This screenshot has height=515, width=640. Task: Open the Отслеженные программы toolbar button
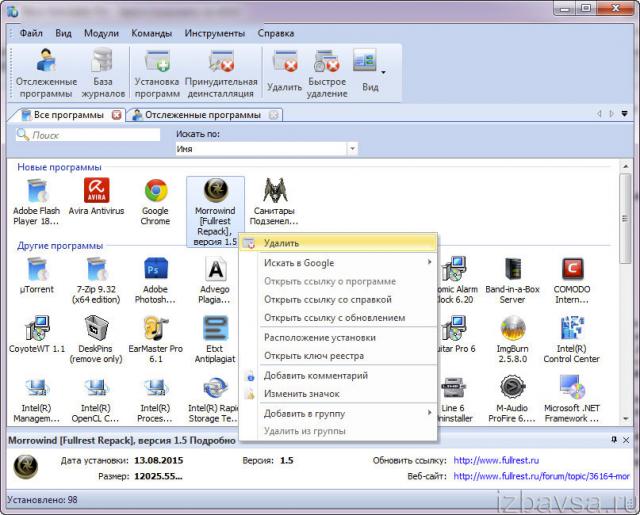pos(46,73)
